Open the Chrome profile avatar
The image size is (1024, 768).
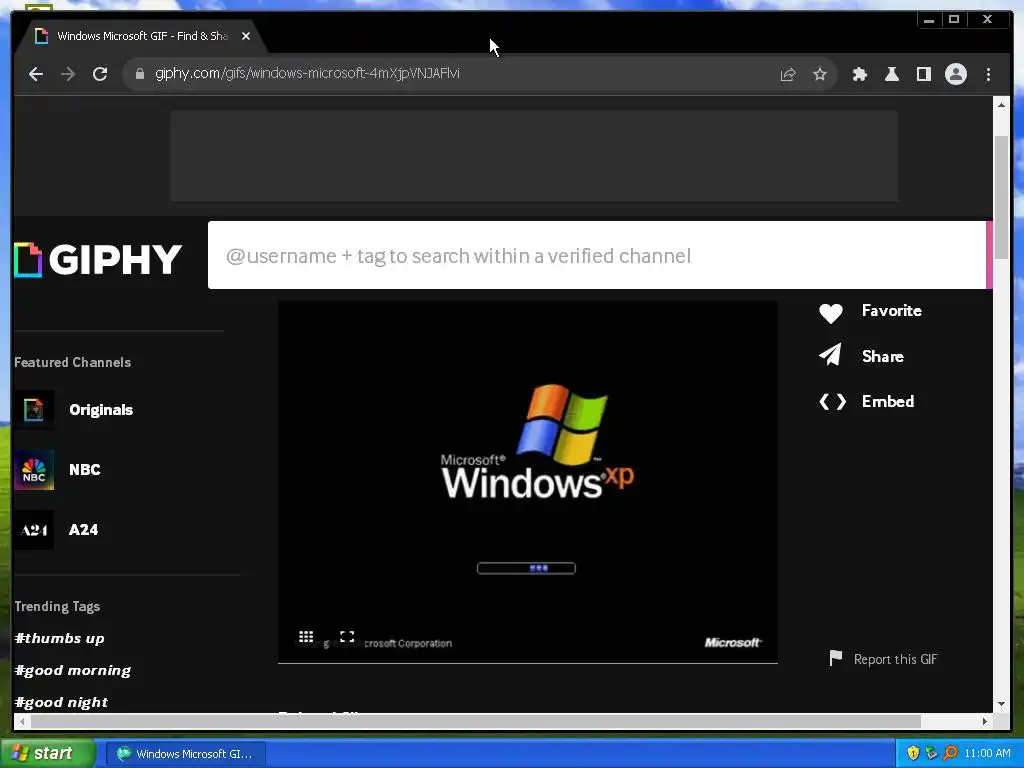point(955,74)
